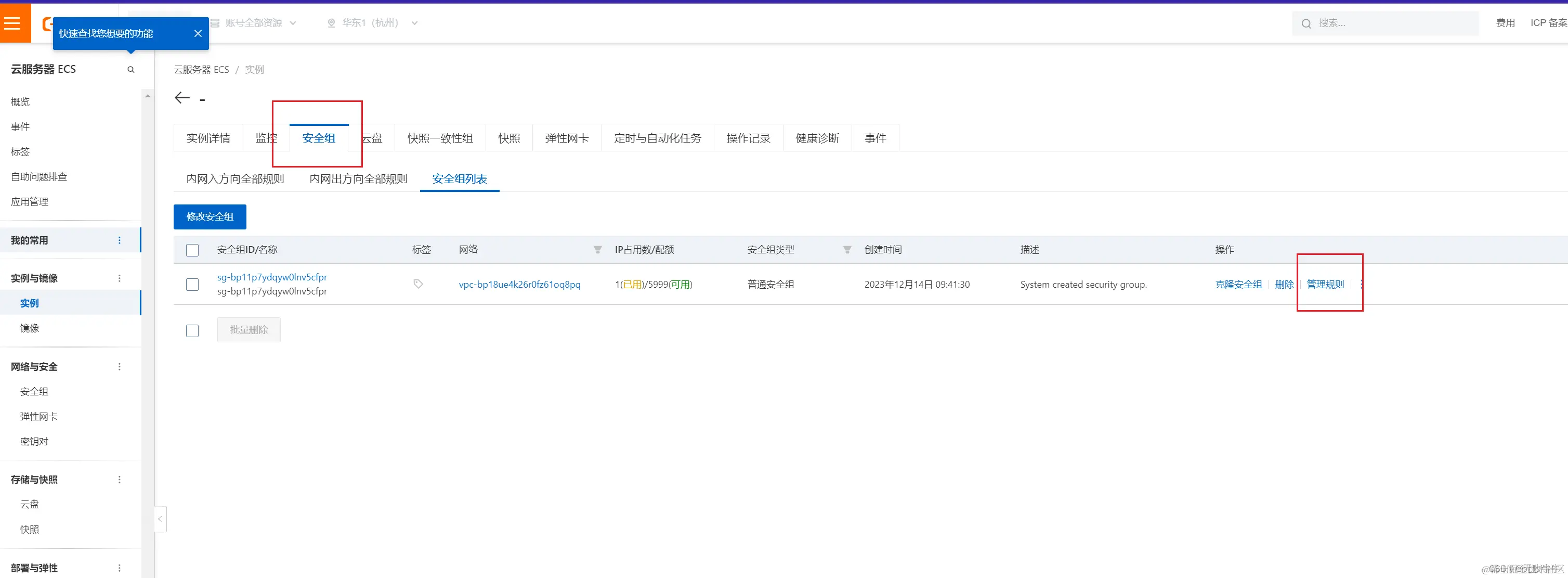
Task: Click the 修改安全组 button
Action: tap(210, 217)
